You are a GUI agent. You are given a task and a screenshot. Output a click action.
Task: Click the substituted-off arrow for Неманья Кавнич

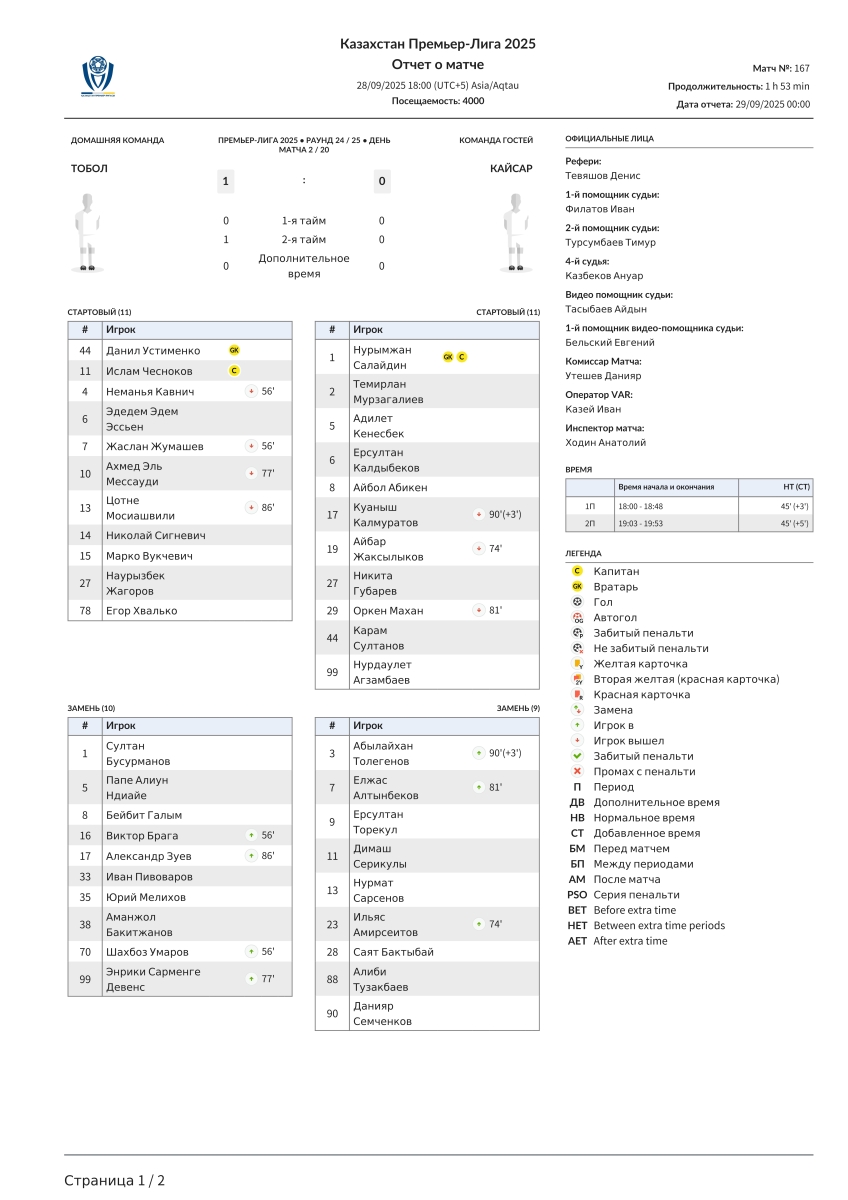tap(251, 392)
